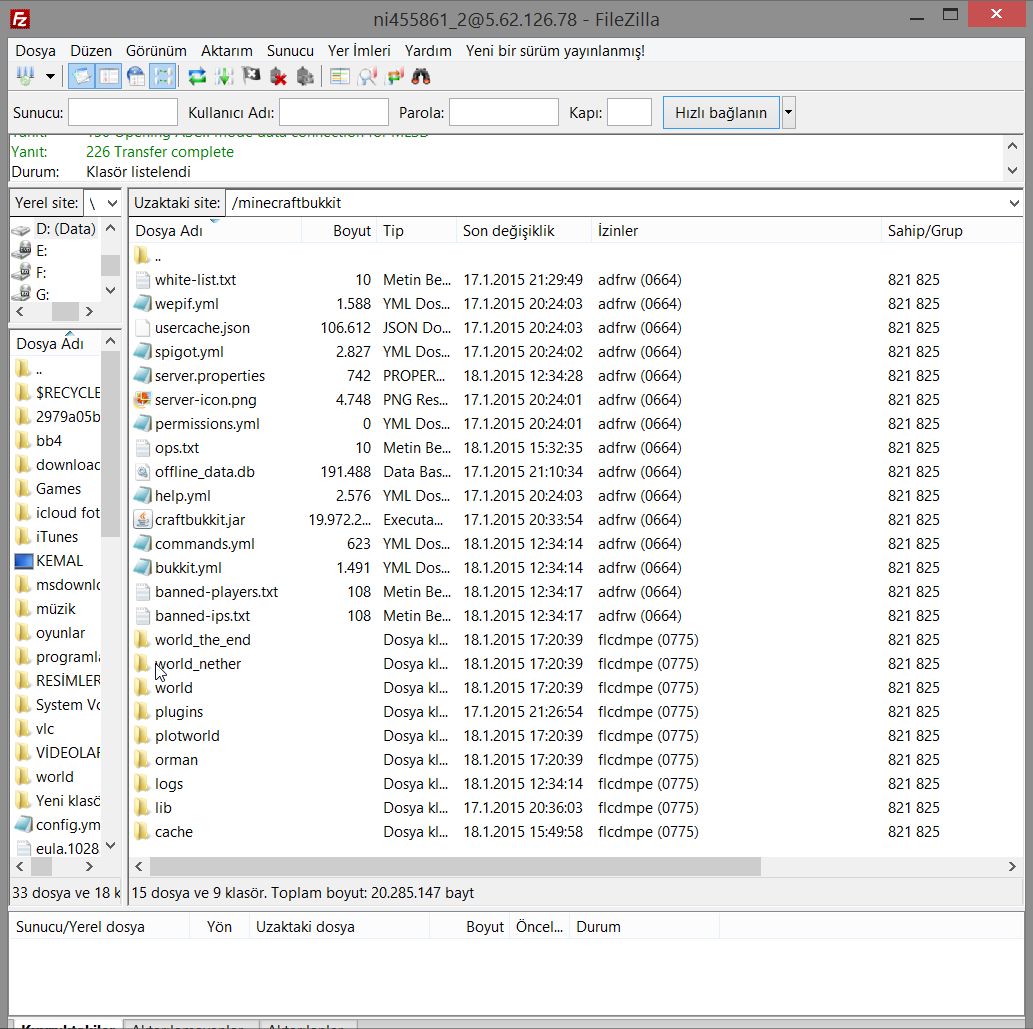Open the Yer İmleri menu
The image size is (1033, 1029).
point(359,51)
